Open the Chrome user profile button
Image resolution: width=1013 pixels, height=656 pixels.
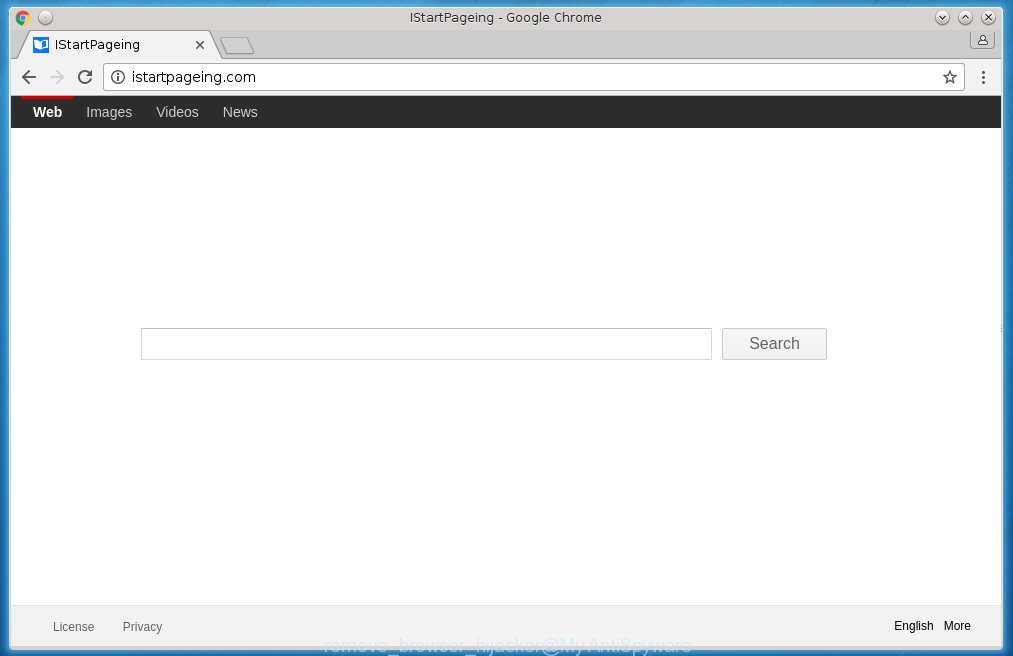tap(982, 40)
